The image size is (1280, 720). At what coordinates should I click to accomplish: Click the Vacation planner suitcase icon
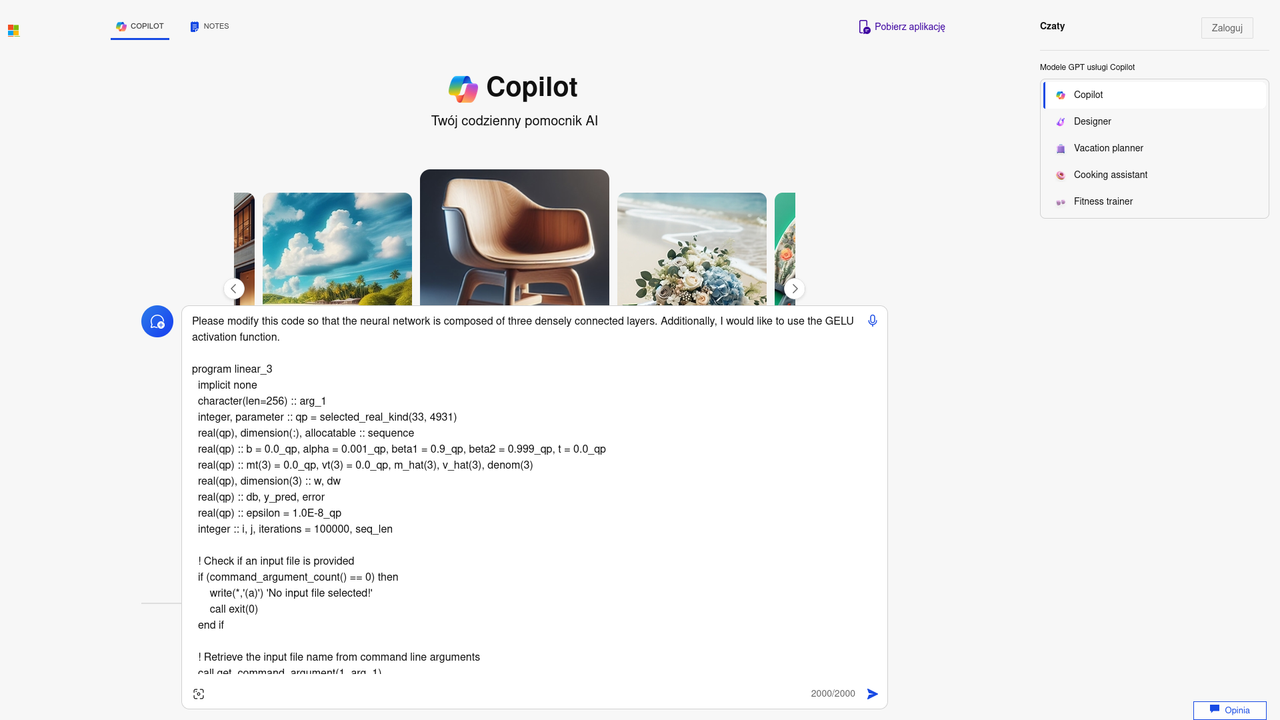coord(1061,148)
